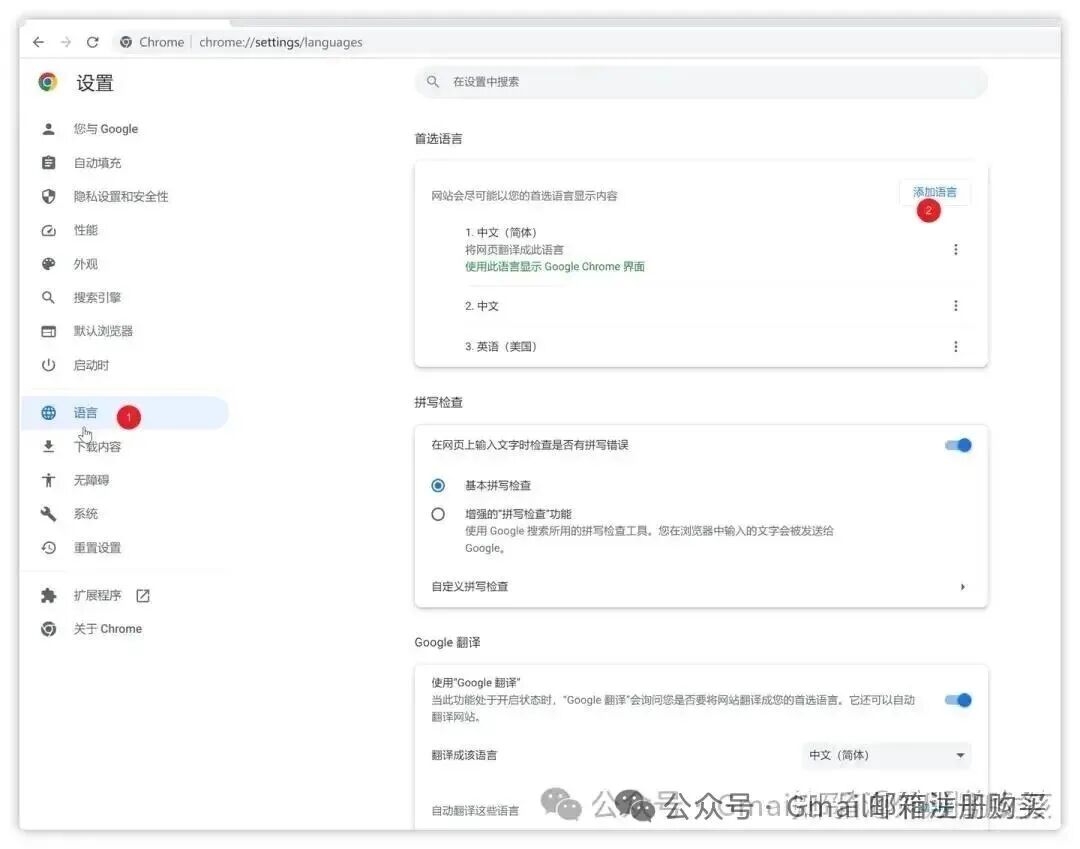Open 下载内容 using the download icon
Image resolution: width=1080 pixels, height=849 pixels.
click(49, 446)
